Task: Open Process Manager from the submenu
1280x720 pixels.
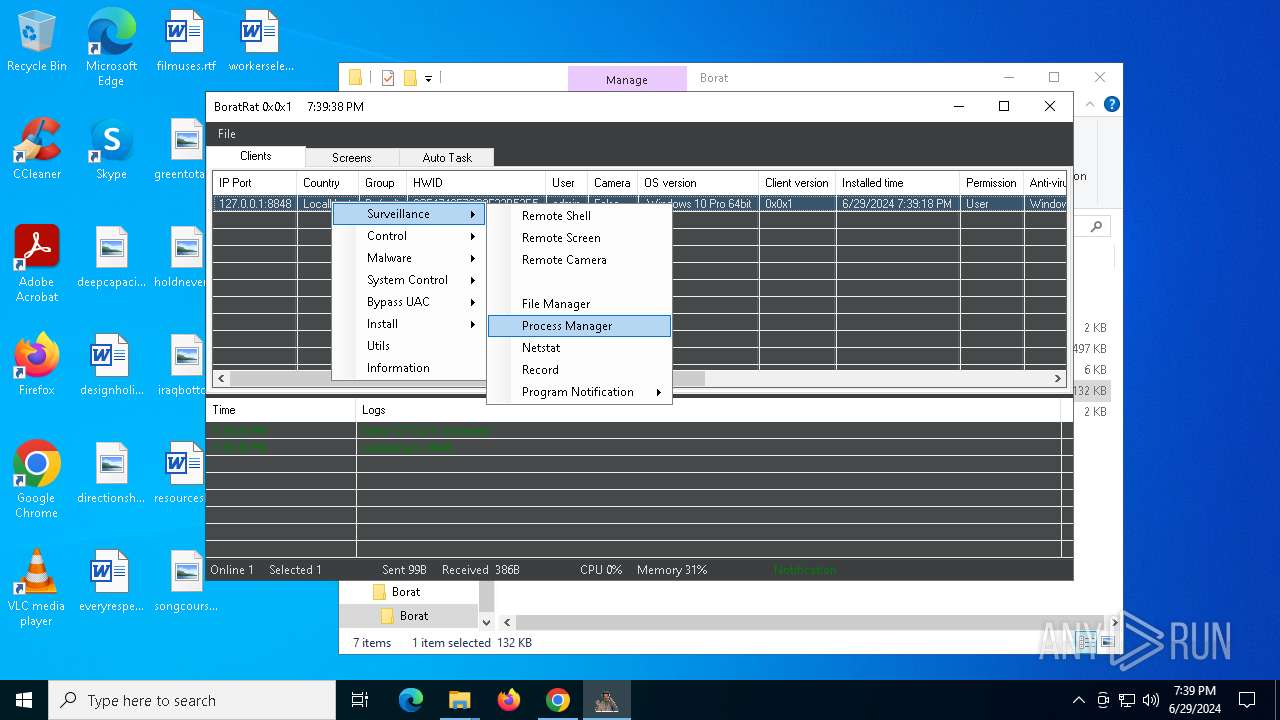Action: click(x=579, y=326)
